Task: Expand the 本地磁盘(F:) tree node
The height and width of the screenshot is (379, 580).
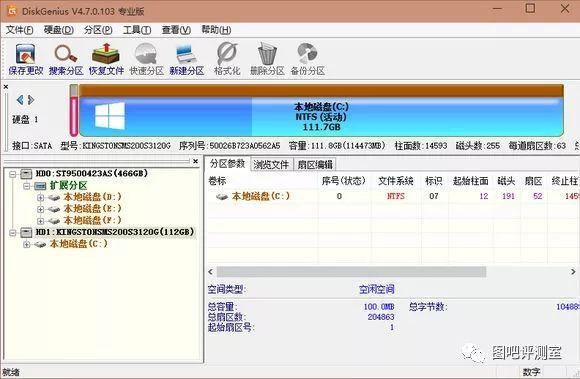Action: 41,221
